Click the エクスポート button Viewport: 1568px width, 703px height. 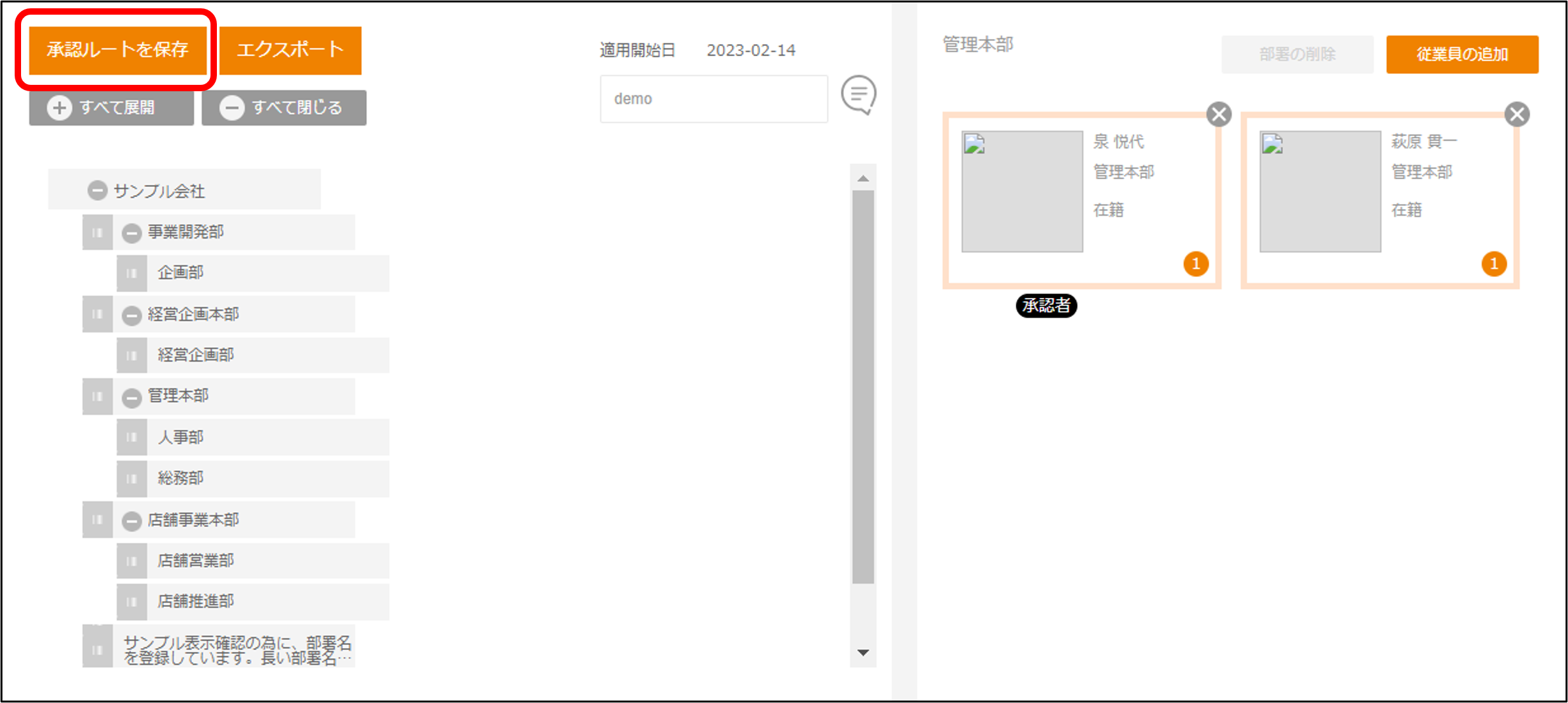pyautogui.click(x=290, y=50)
